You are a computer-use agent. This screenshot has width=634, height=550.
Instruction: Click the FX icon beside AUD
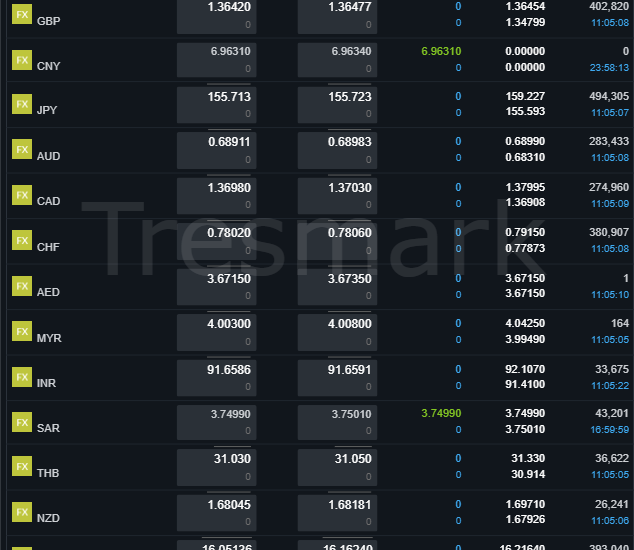22,149
